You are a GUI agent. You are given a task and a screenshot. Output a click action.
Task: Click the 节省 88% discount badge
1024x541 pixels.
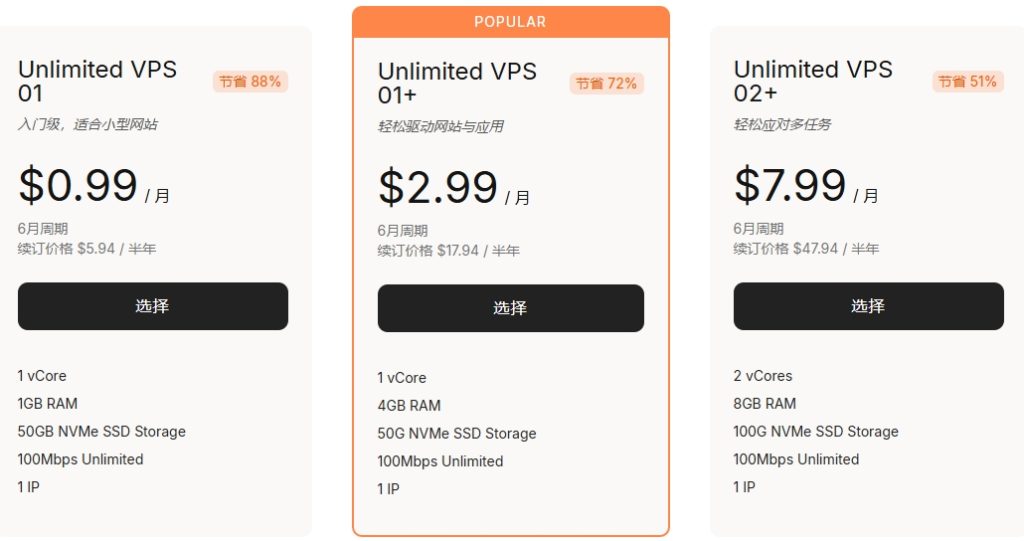pos(250,82)
